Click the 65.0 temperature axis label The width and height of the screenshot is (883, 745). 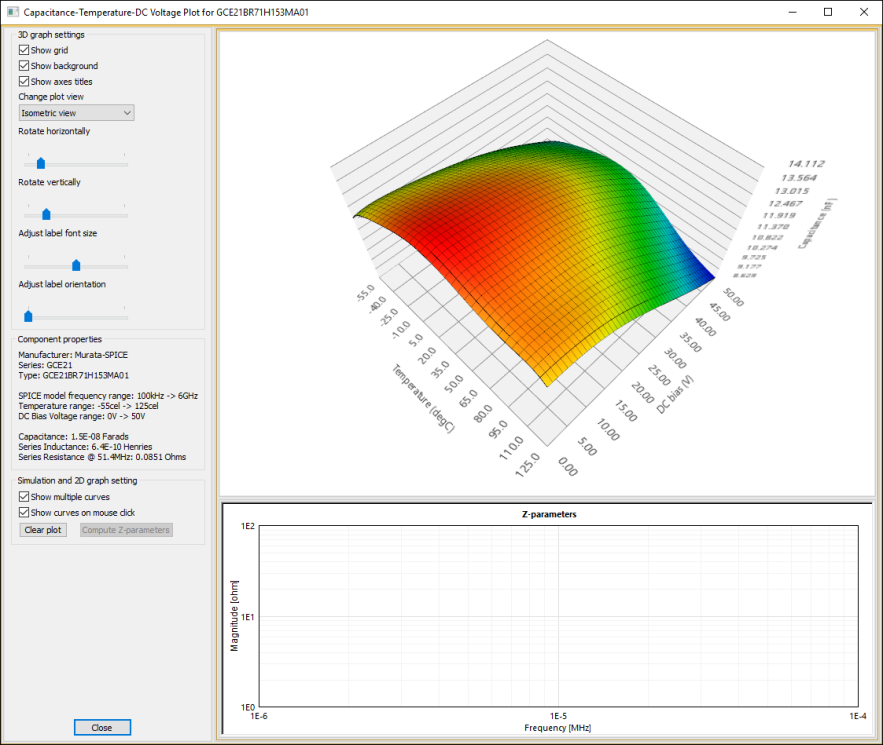tap(468, 398)
